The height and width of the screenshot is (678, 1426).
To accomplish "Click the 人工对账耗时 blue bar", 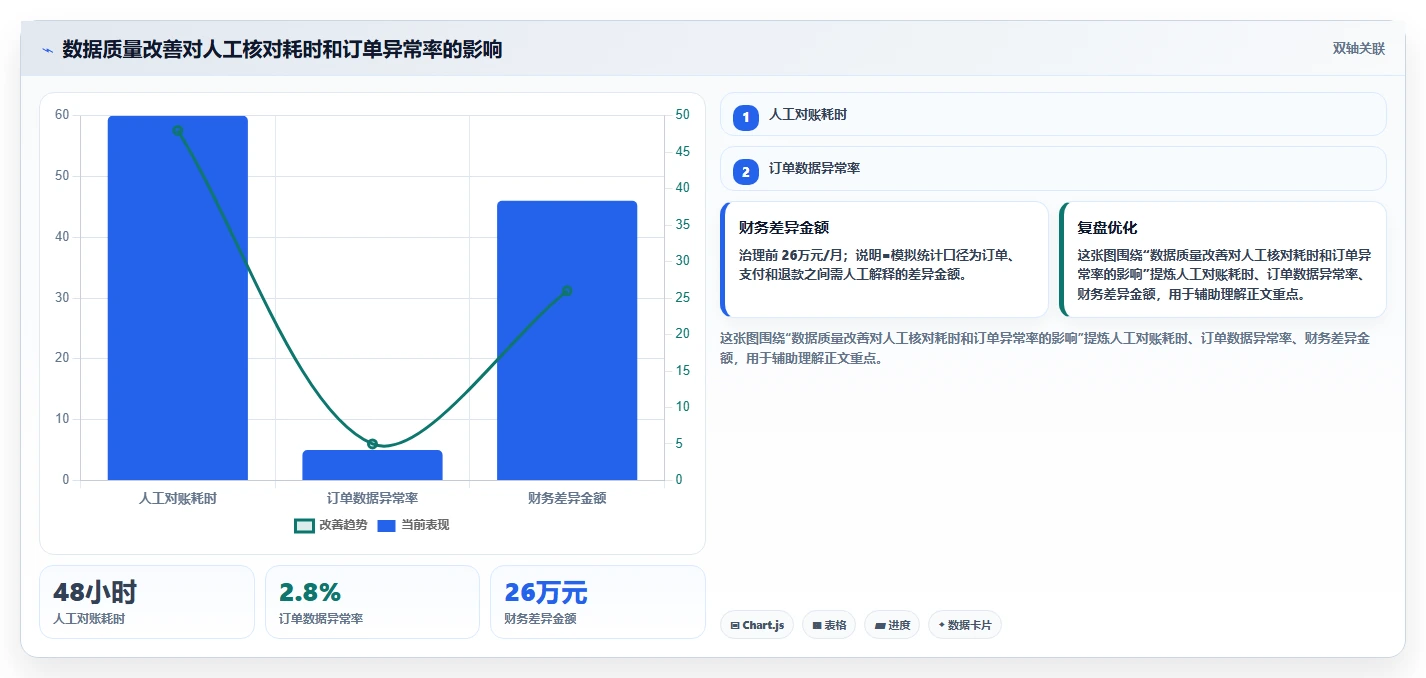I will click(x=178, y=298).
